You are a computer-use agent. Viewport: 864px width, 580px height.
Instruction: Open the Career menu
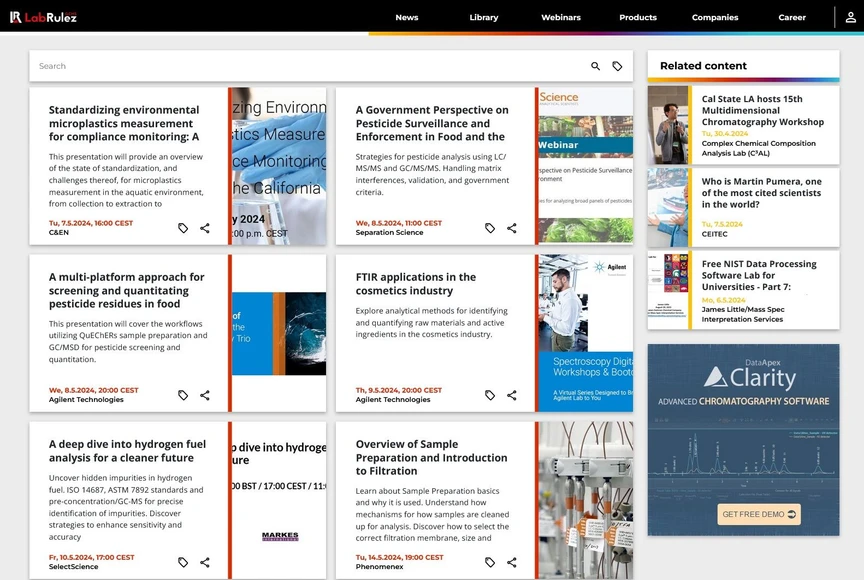[792, 17]
